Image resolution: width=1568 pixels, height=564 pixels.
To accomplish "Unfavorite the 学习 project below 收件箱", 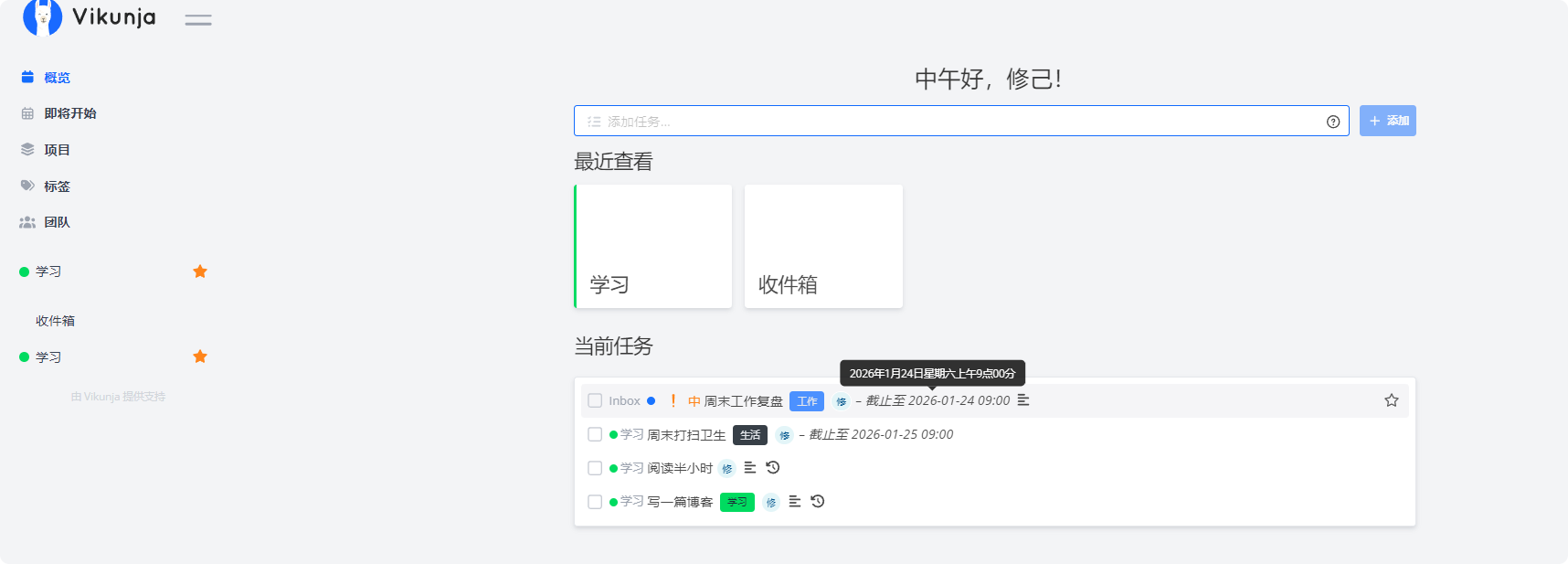I will click(x=200, y=356).
